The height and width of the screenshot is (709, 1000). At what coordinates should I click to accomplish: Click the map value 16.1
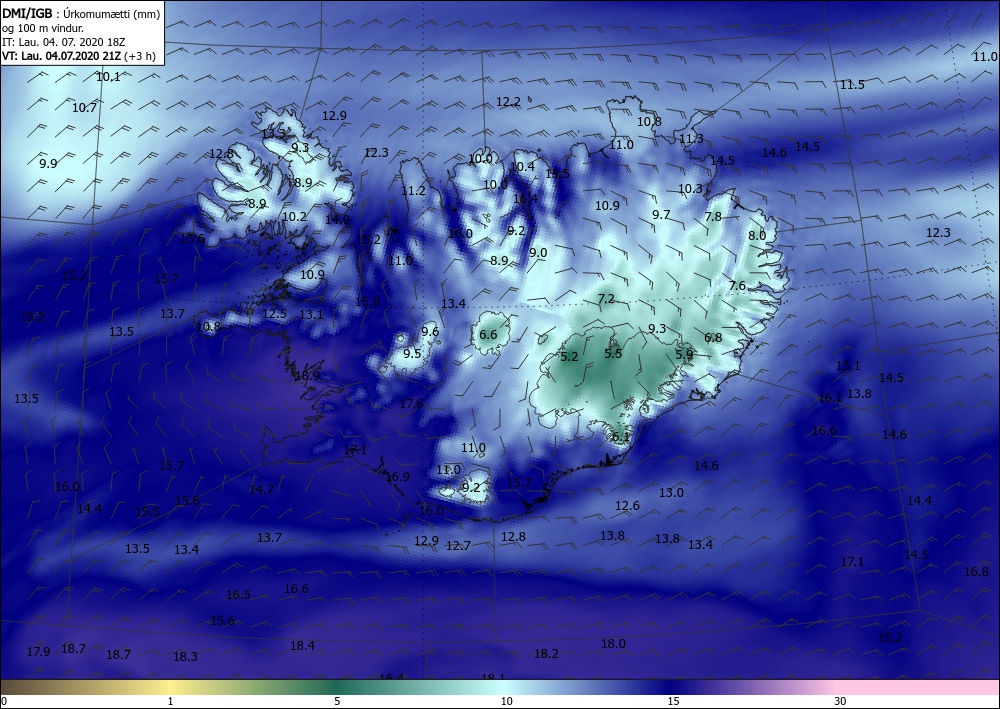[830, 398]
